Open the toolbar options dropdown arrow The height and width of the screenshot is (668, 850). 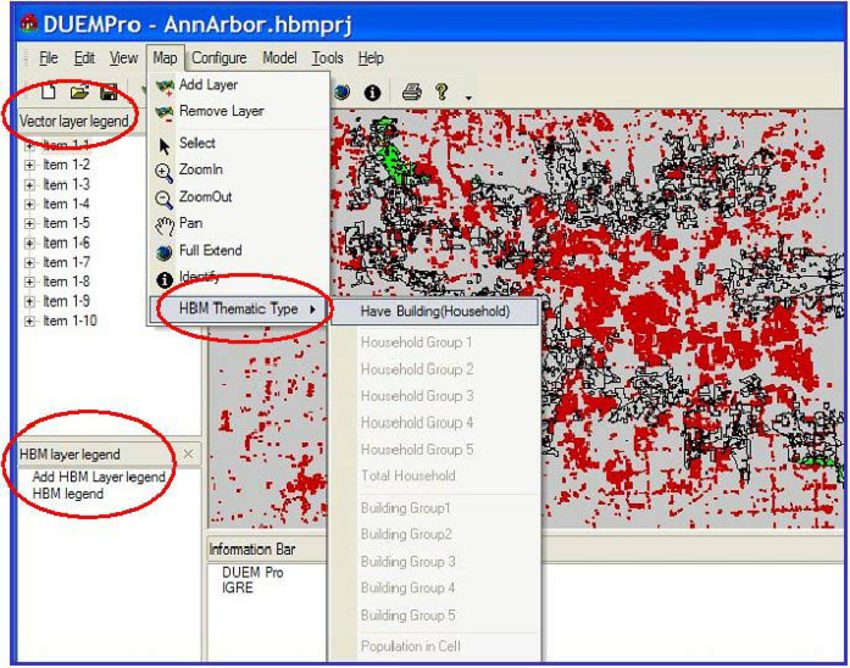[468, 98]
